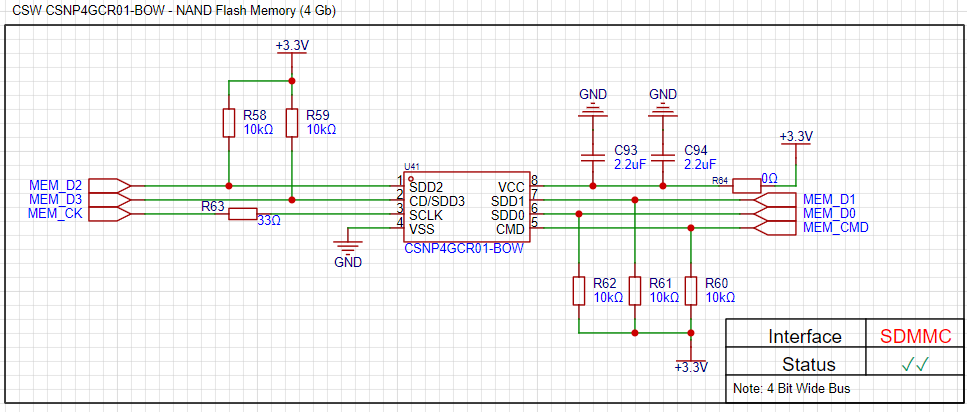Click the R62 10kΩ value text
The image size is (967, 412).
pyautogui.click(x=608, y=297)
